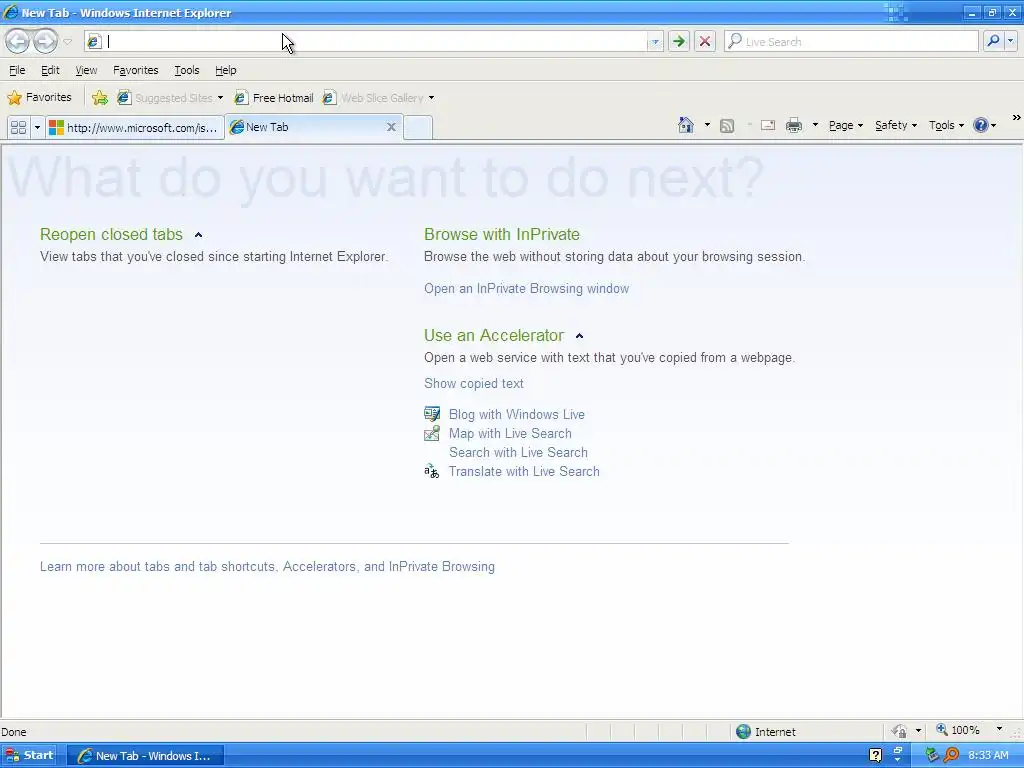Image resolution: width=1024 pixels, height=768 pixels.
Task: Expand the address bar autocomplete dropdown
Action: pos(654,42)
